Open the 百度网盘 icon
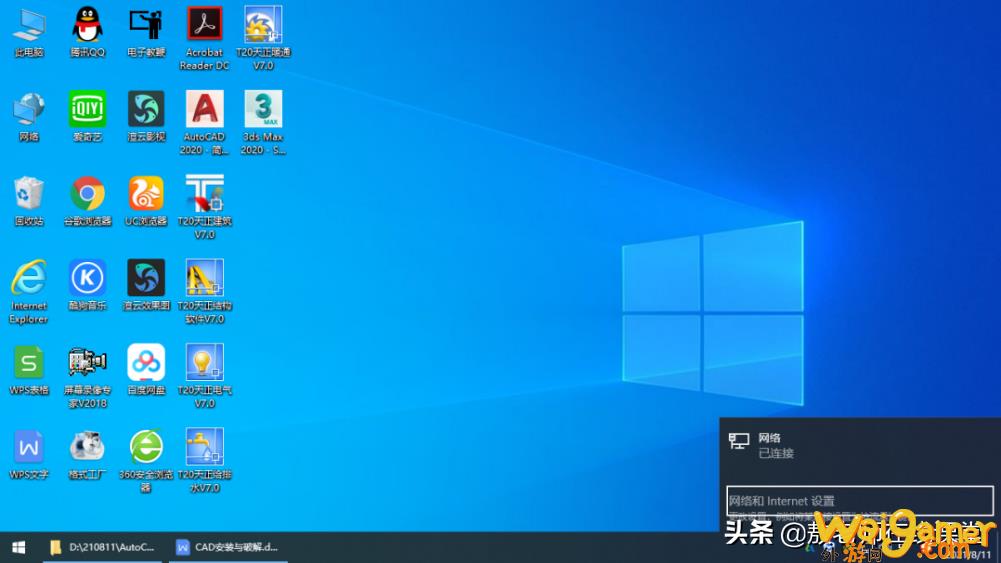The height and width of the screenshot is (563, 1001). (146, 370)
